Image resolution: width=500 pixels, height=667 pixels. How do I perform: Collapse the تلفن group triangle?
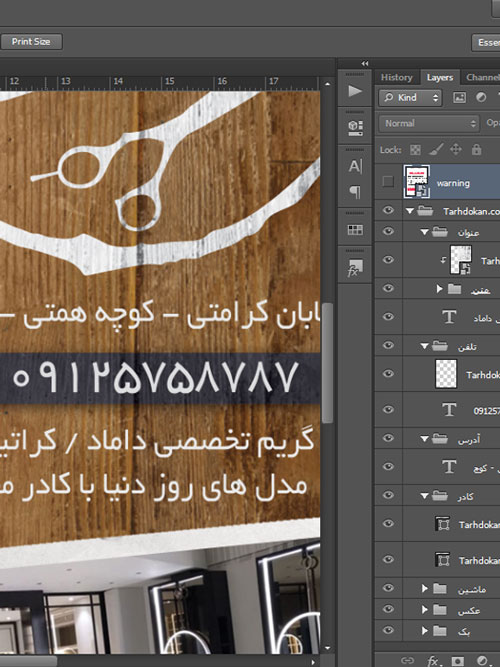tap(424, 346)
